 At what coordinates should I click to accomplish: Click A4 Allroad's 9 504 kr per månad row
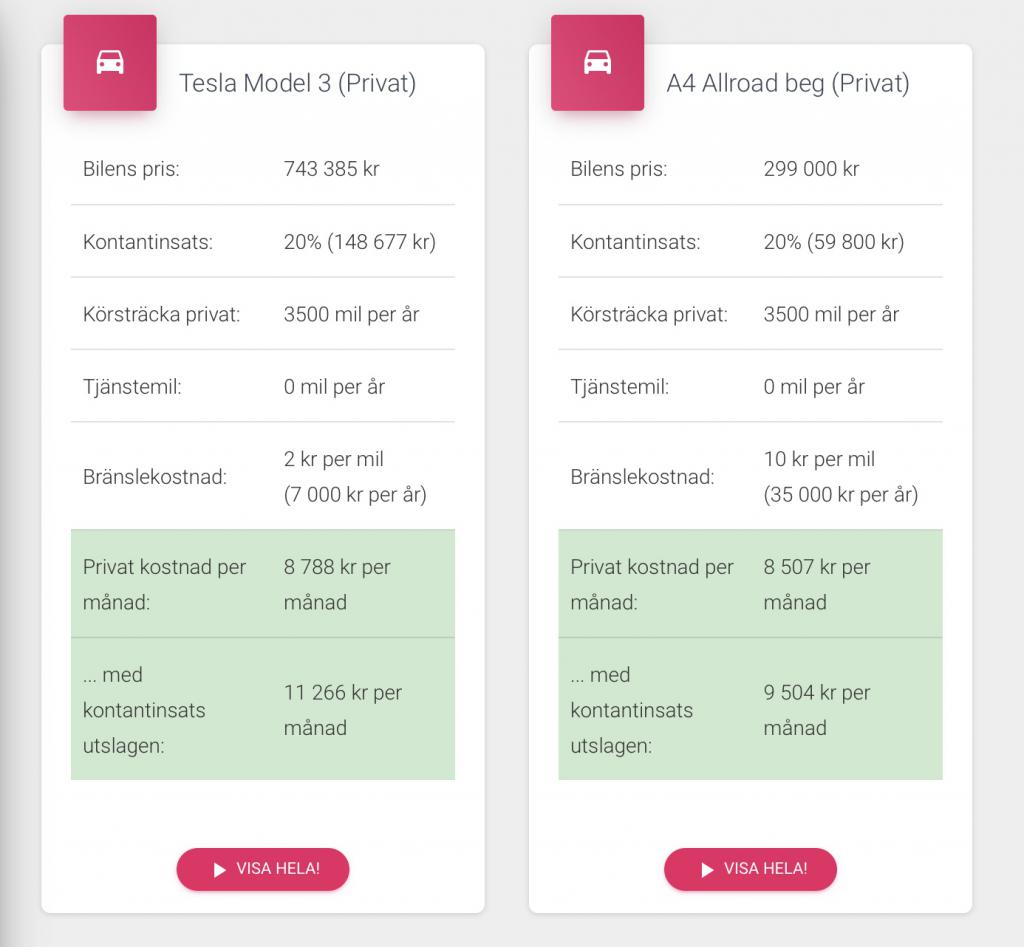(x=750, y=709)
